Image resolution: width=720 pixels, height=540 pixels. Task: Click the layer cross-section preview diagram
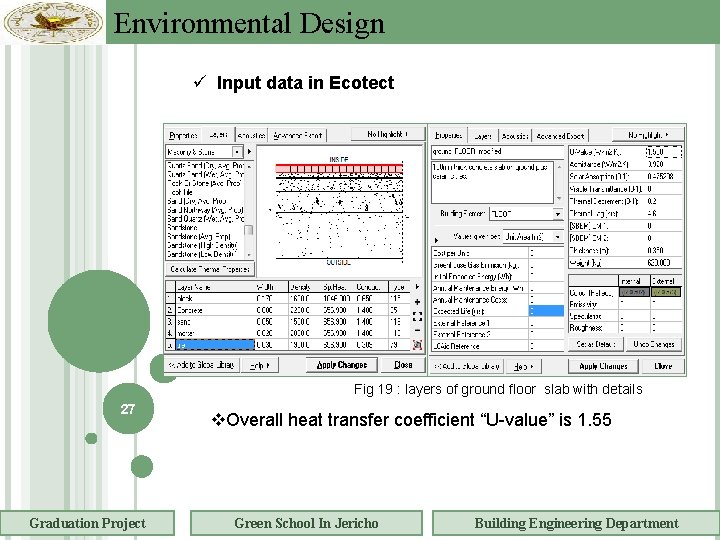(339, 211)
